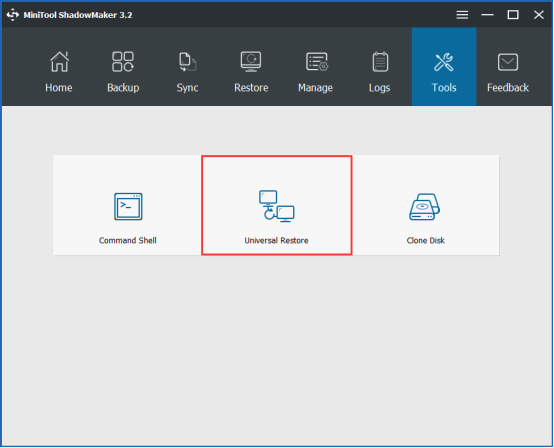Launch the Command Shell terminal icon
Viewport: 554px width, 448px height.
(128, 207)
